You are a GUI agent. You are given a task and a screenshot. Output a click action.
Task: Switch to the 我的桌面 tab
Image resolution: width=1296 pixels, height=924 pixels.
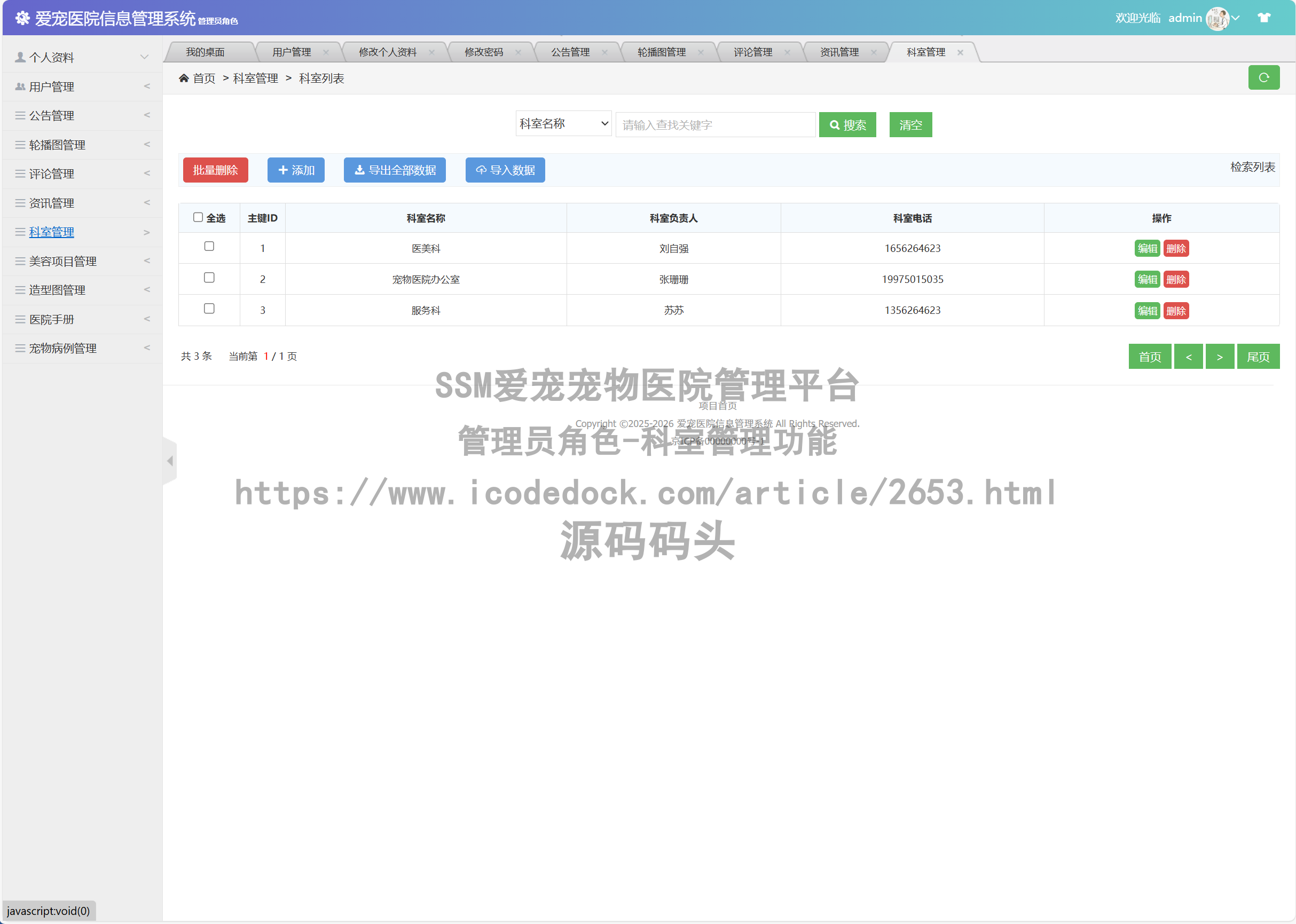pos(206,52)
